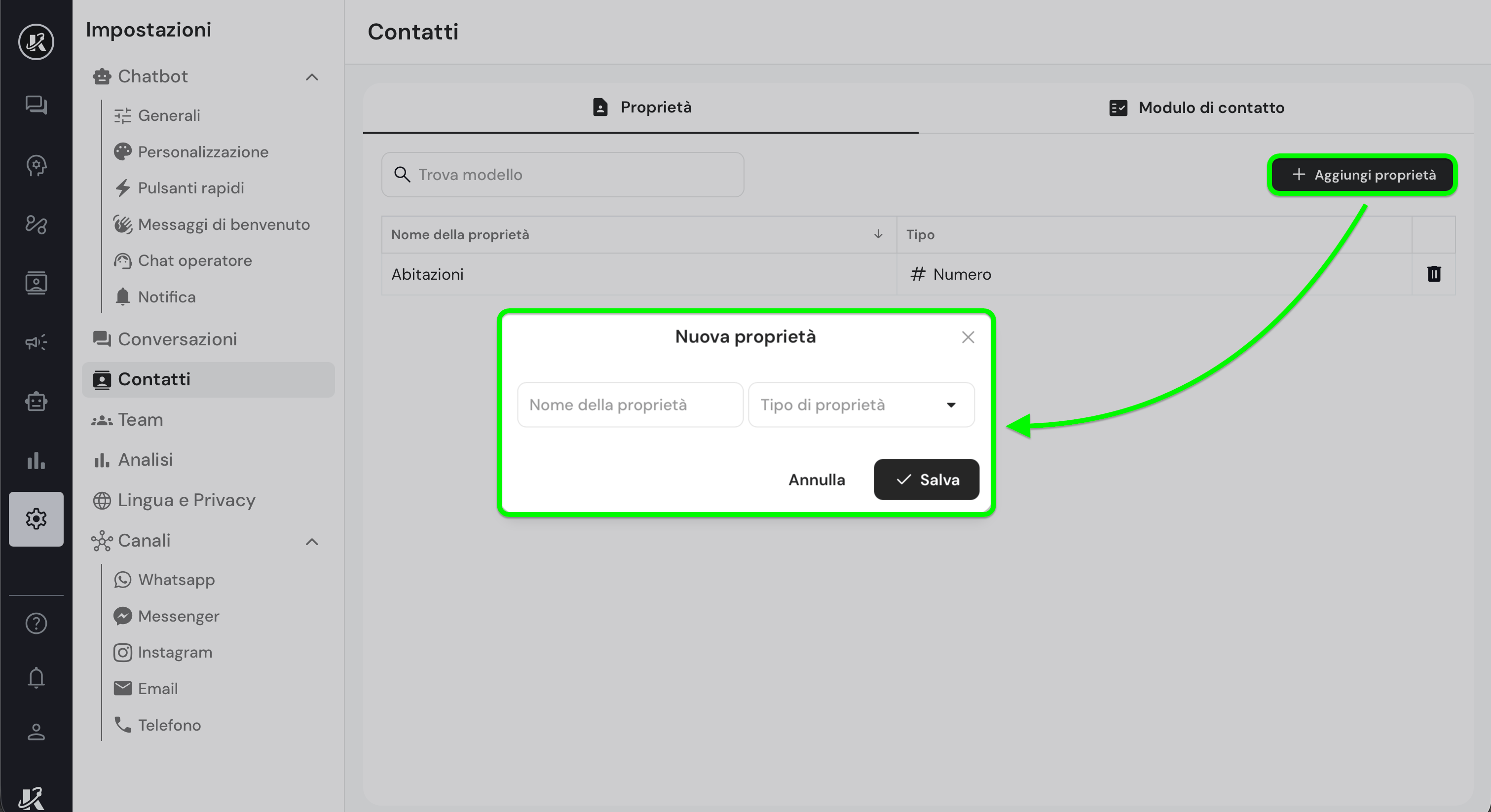The height and width of the screenshot is (812, 1491).
Task: Open the user profile icon in left rail
Action: (36, 732)
